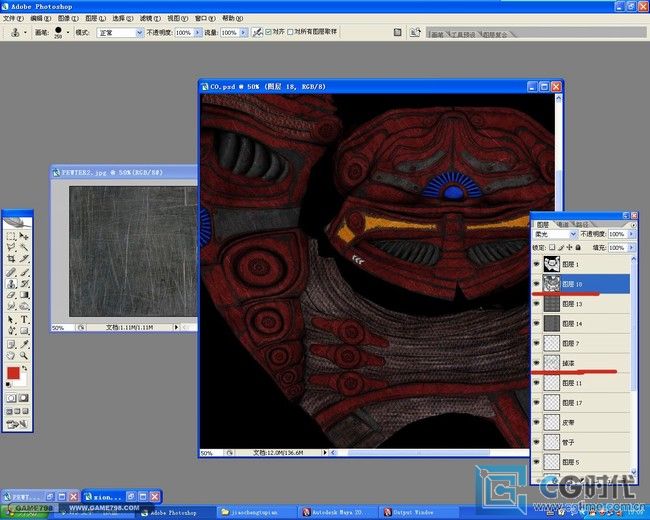Select layer 图层 13 thumbnail

click(551, 304)
